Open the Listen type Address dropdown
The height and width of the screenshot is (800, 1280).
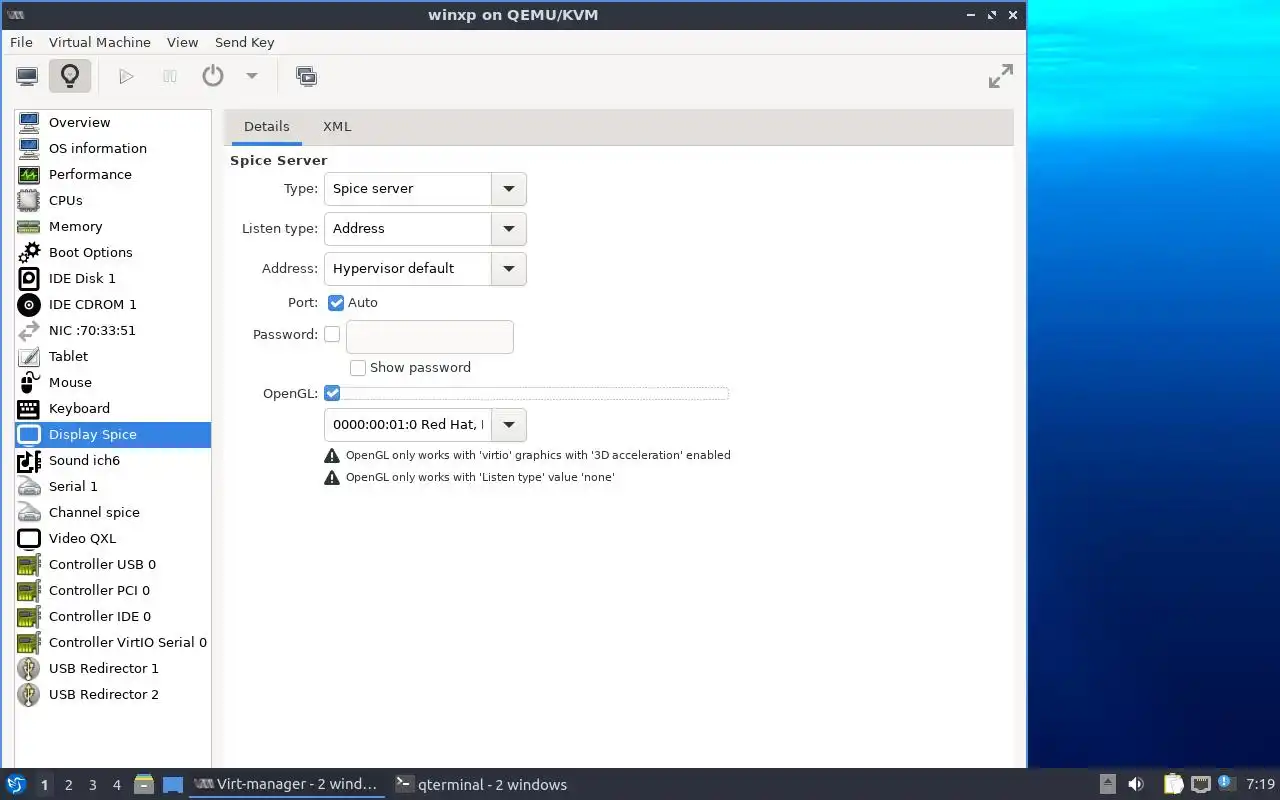coord(425,228)
